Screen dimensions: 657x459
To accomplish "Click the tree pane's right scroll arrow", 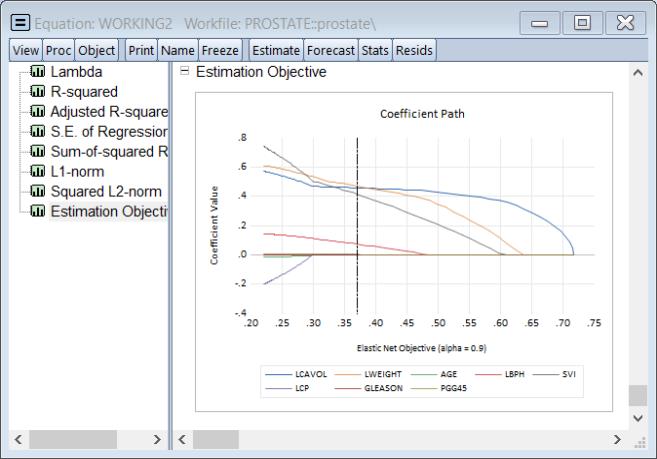I will 156,439.
